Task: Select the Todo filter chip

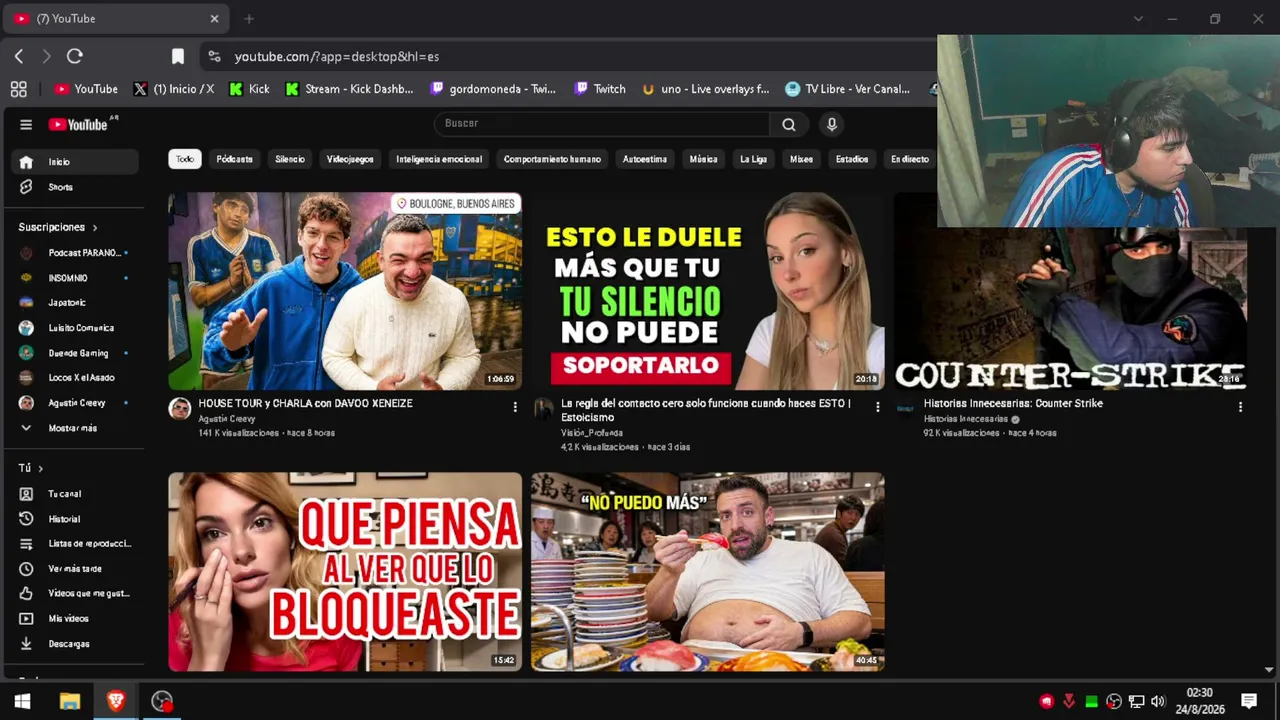Action: [x=185, y=159]
